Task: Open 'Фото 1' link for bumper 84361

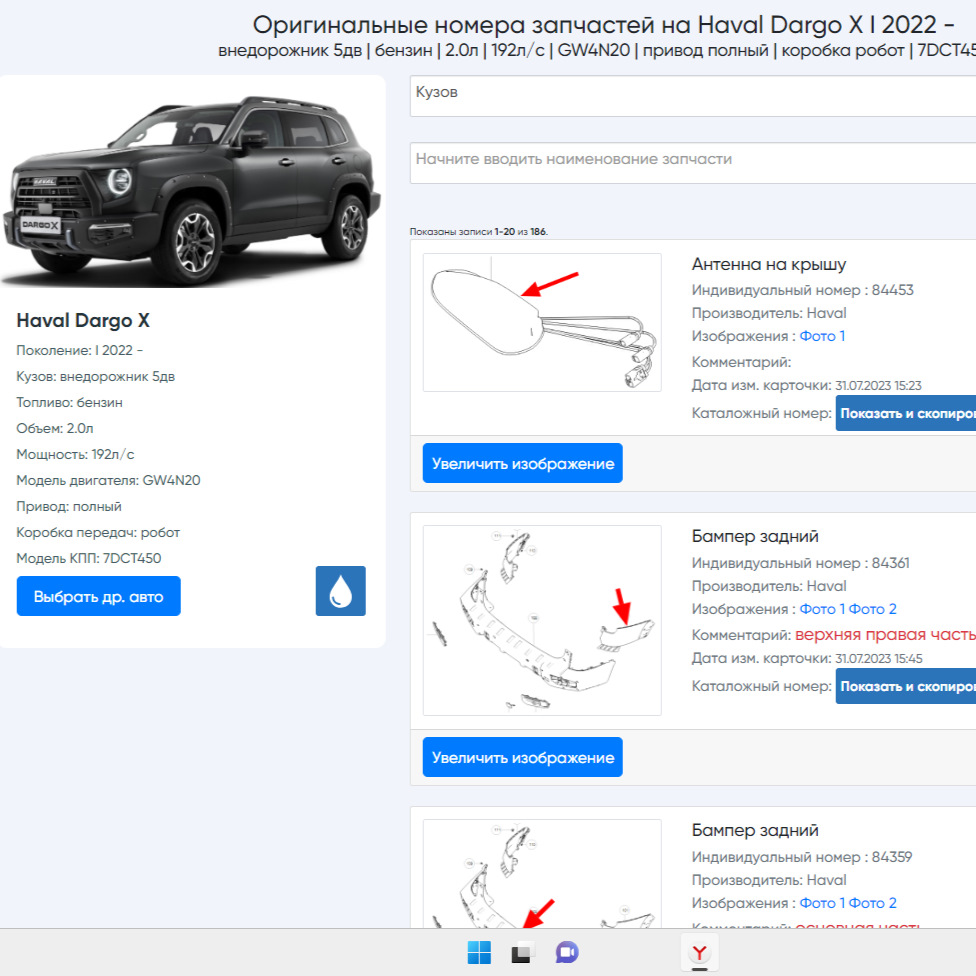Action: 822,609
